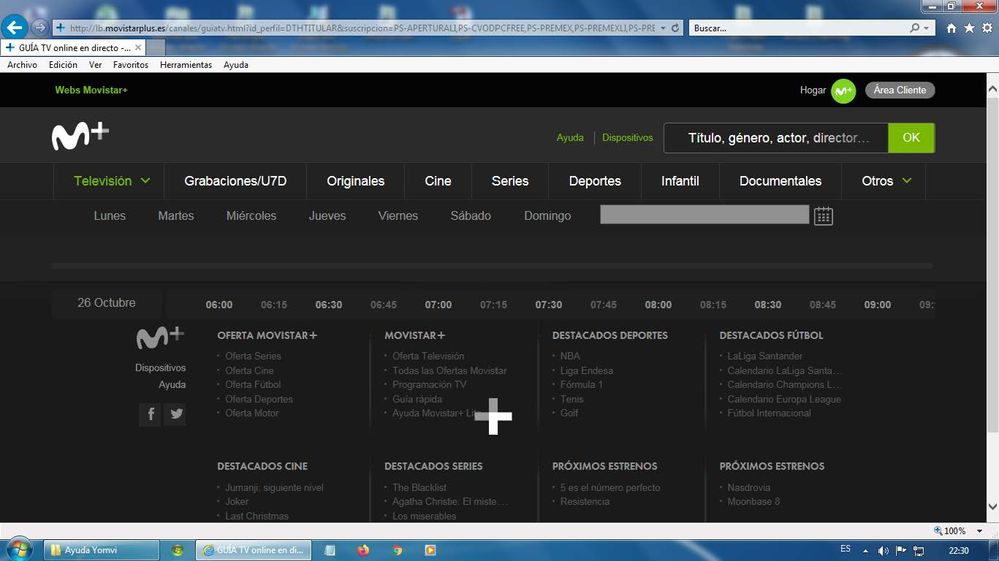Click the Facebook icon in footer
The width and height of the screenshot is (999, 561).
click(149, 414)
